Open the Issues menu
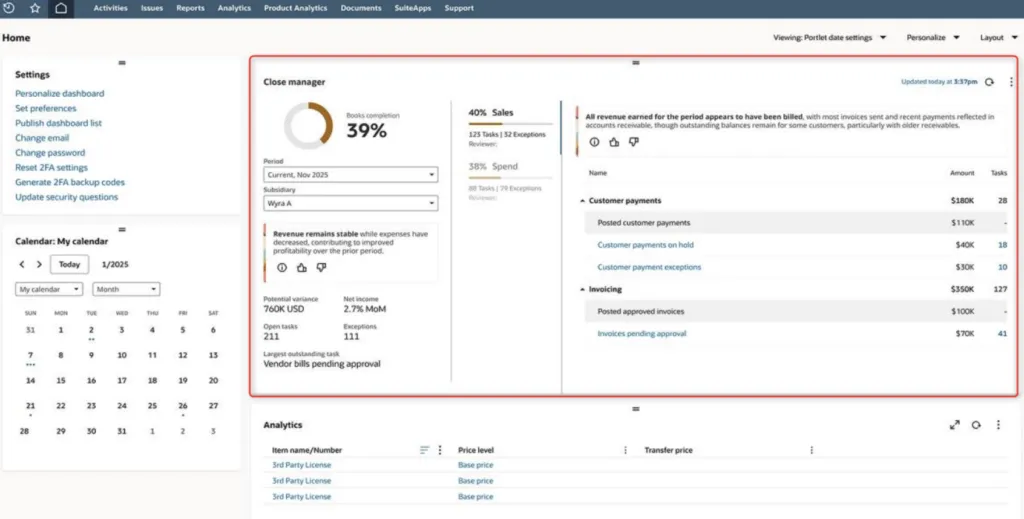The width and height of the screenshot is (1024, 519). (152, 8)
